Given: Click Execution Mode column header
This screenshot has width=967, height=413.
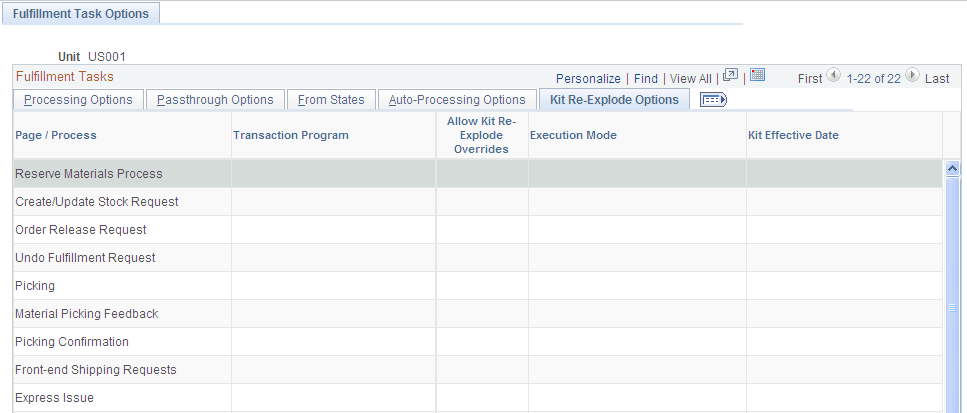Looking at the screenshot, I should [x=574, y=136].
